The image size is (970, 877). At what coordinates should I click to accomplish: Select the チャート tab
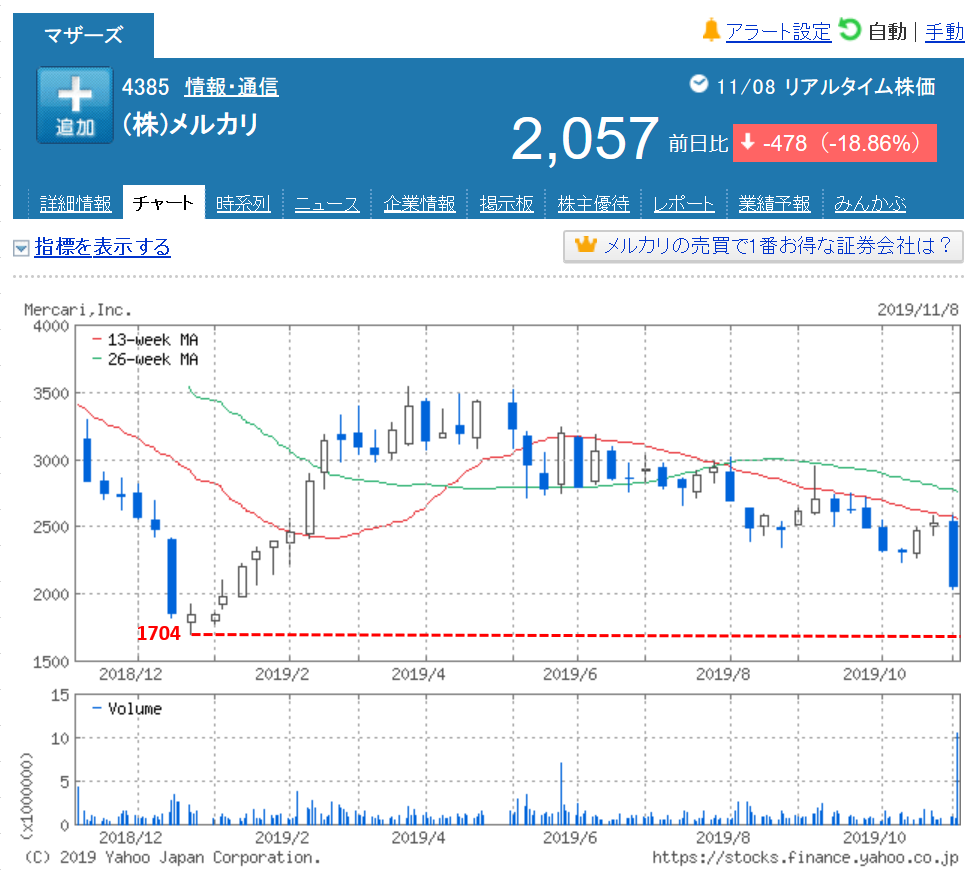pyautogui.click(x=163, y=203)
